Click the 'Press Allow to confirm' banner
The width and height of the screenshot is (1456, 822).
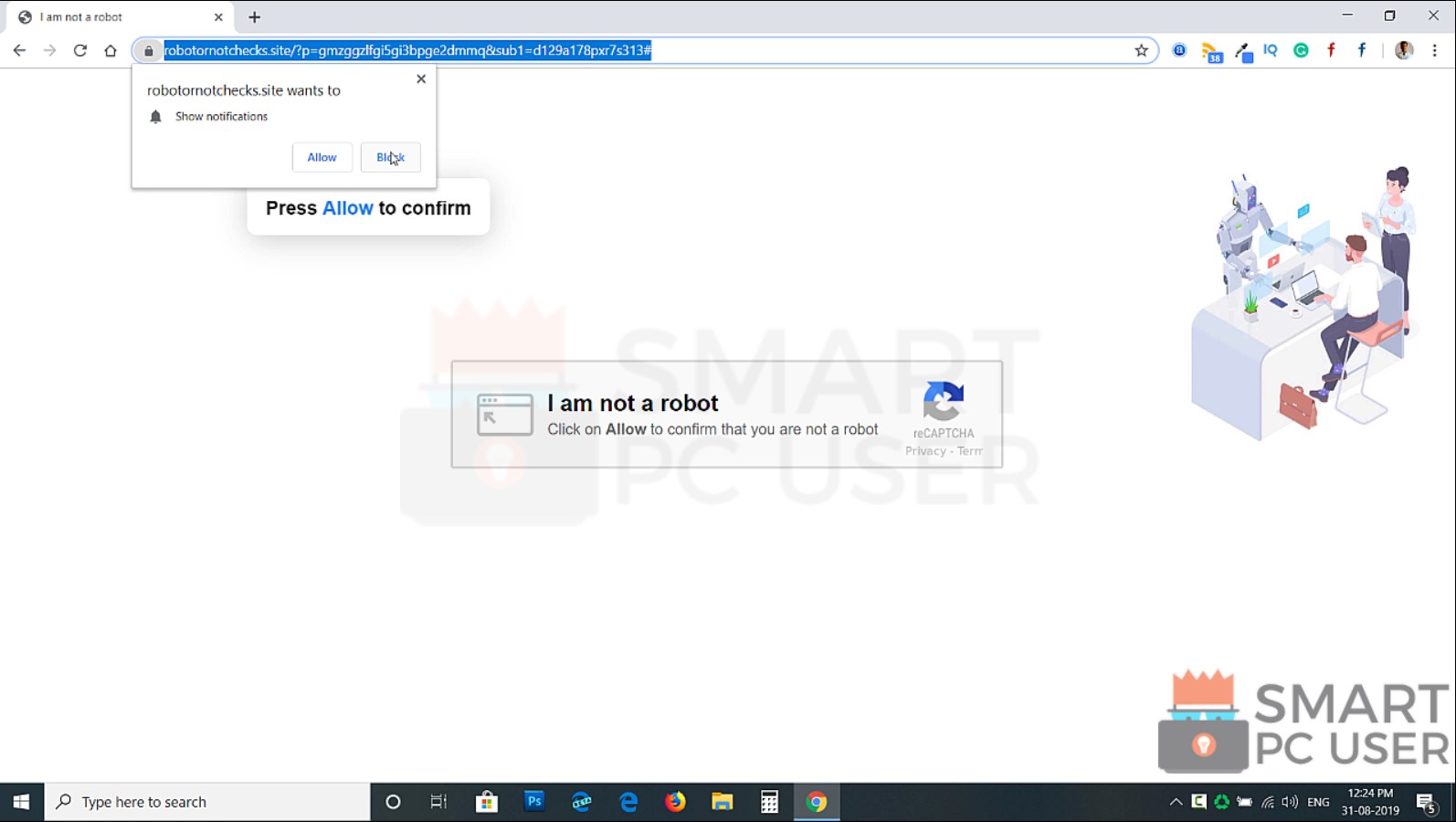368,208
